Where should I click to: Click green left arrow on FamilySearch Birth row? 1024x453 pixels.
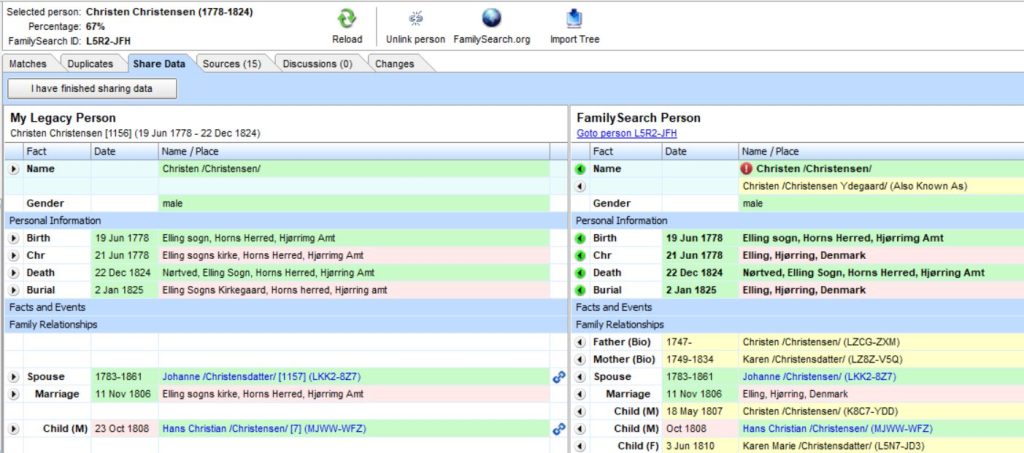pos(580,238)
